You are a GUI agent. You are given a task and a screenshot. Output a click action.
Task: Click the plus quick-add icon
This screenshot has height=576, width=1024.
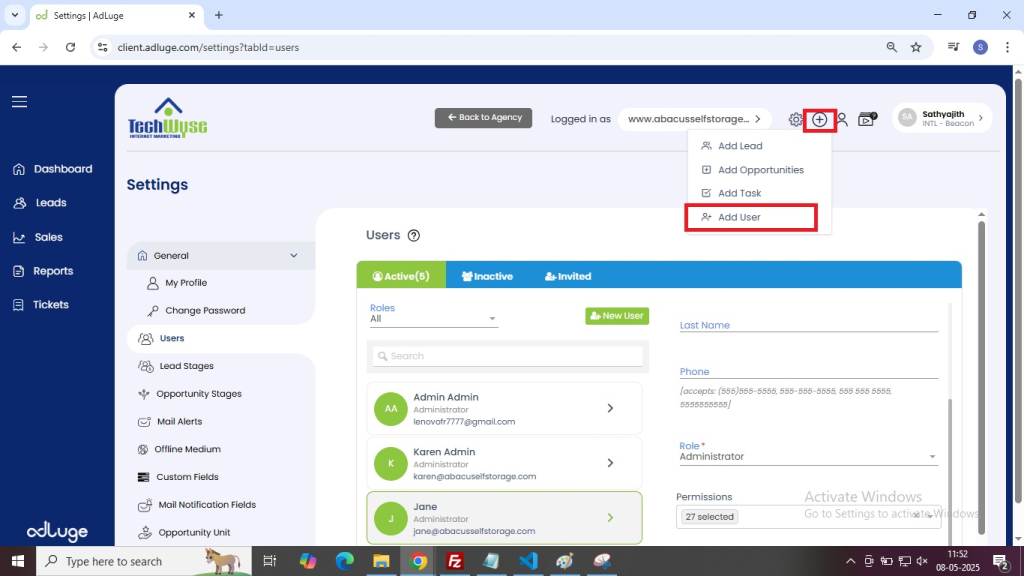tap(819, 120)
